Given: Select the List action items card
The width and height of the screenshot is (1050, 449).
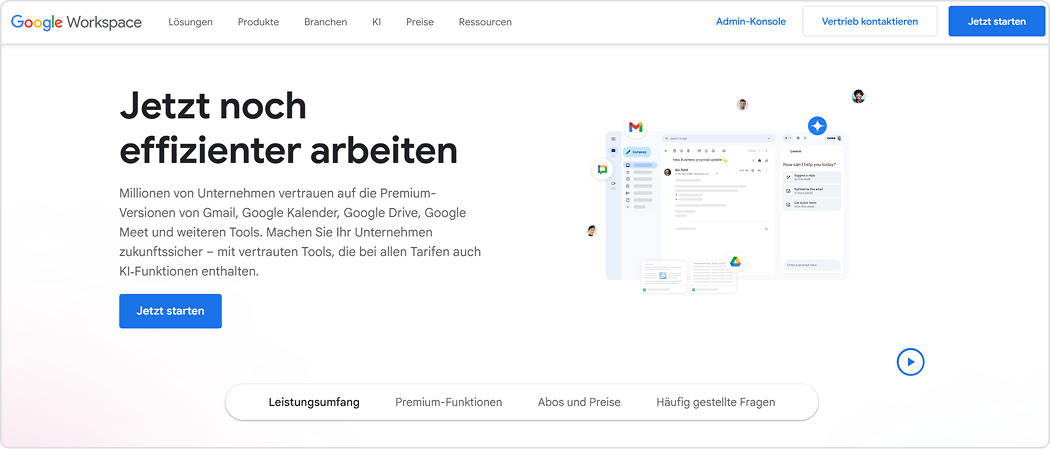Looking at the screenshot, I should coord(812,204).
